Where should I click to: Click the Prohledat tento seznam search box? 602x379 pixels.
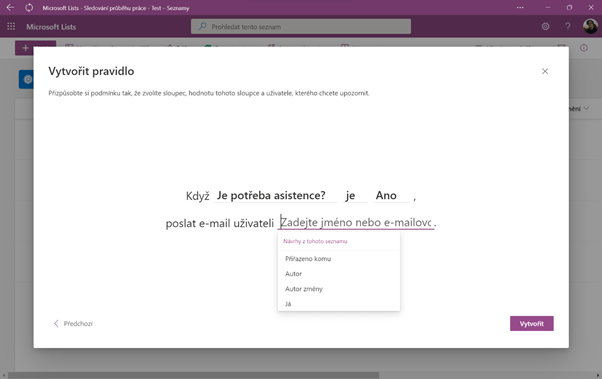(301, 26)
